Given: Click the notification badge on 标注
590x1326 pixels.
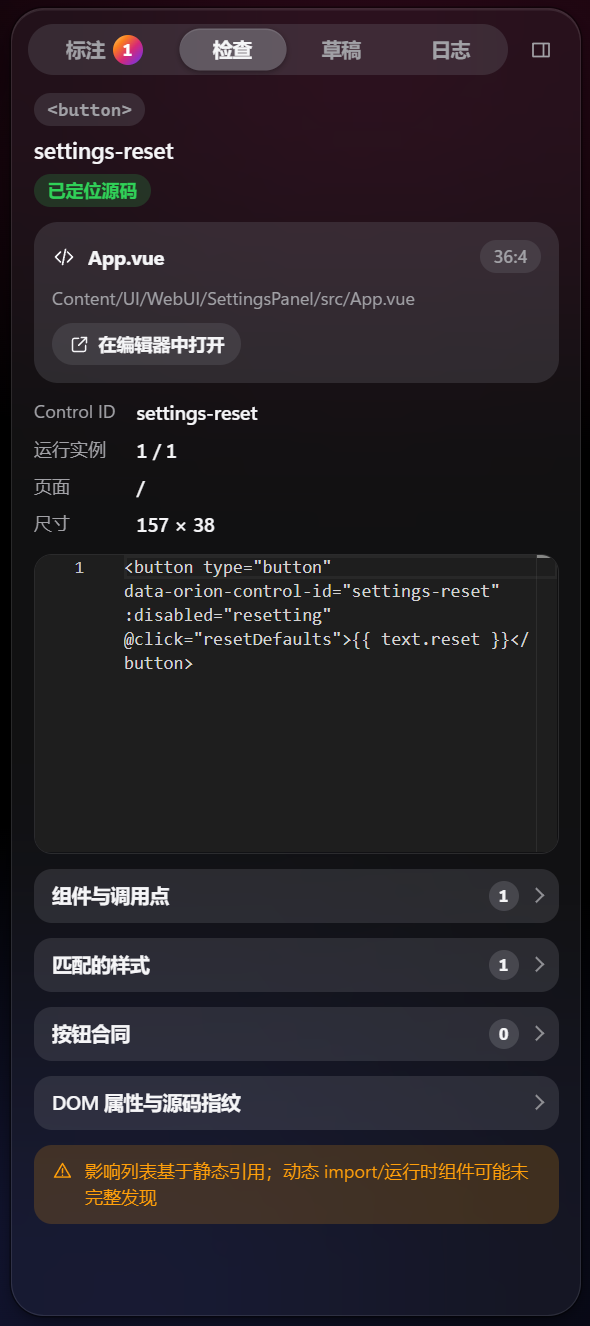Looking at the screenshot, I should point(128,49).
